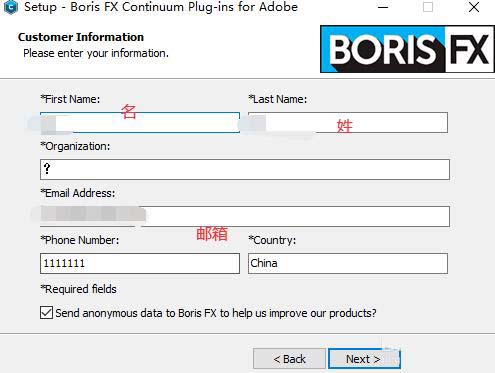The width and height of the screenshot is (495, 373).
Task: Close the Boris FX setup window
Action: 474,7
